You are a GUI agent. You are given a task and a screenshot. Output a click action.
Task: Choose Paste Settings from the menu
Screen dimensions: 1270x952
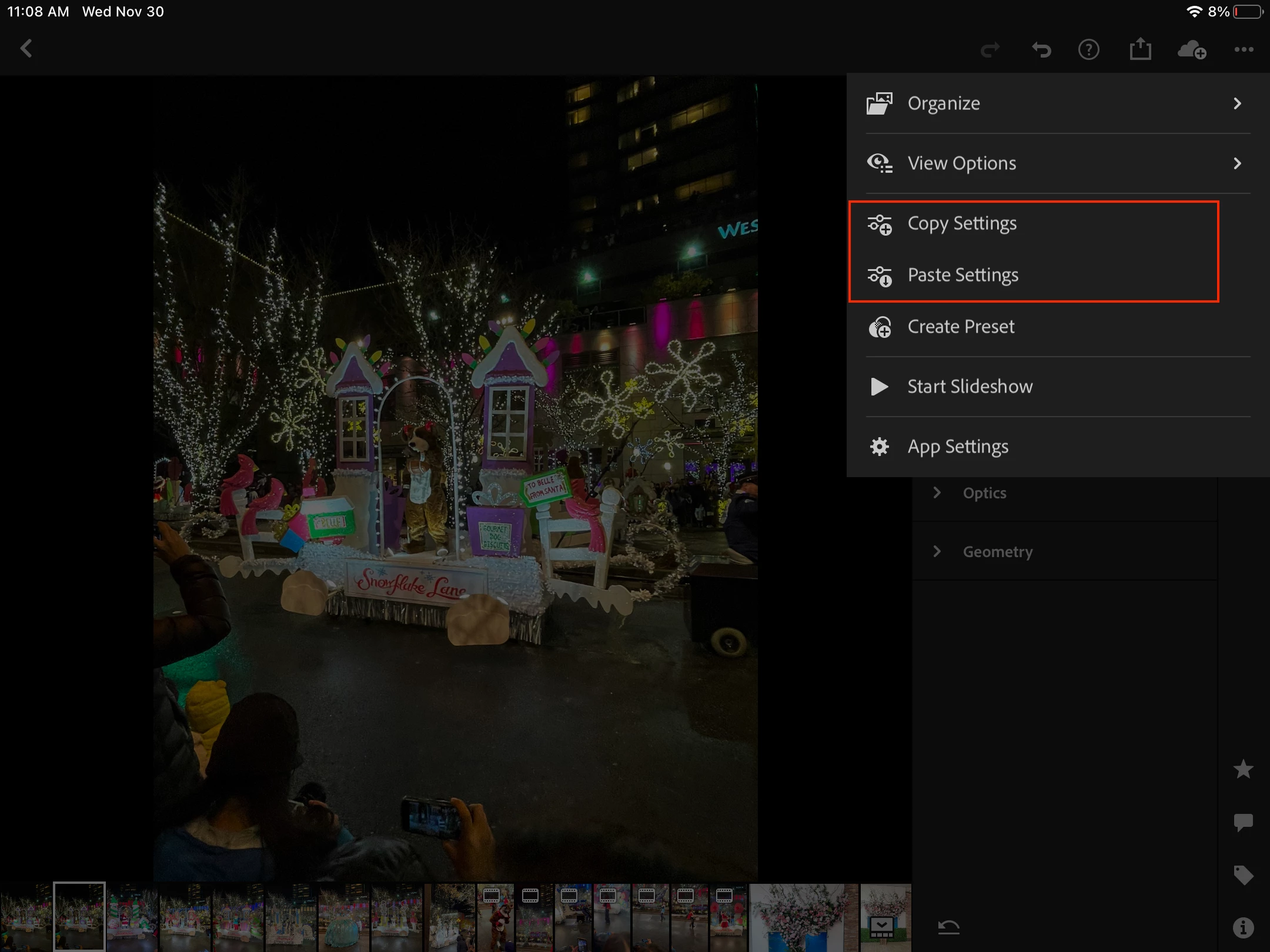pyautogui.click(x=962, y=275)
